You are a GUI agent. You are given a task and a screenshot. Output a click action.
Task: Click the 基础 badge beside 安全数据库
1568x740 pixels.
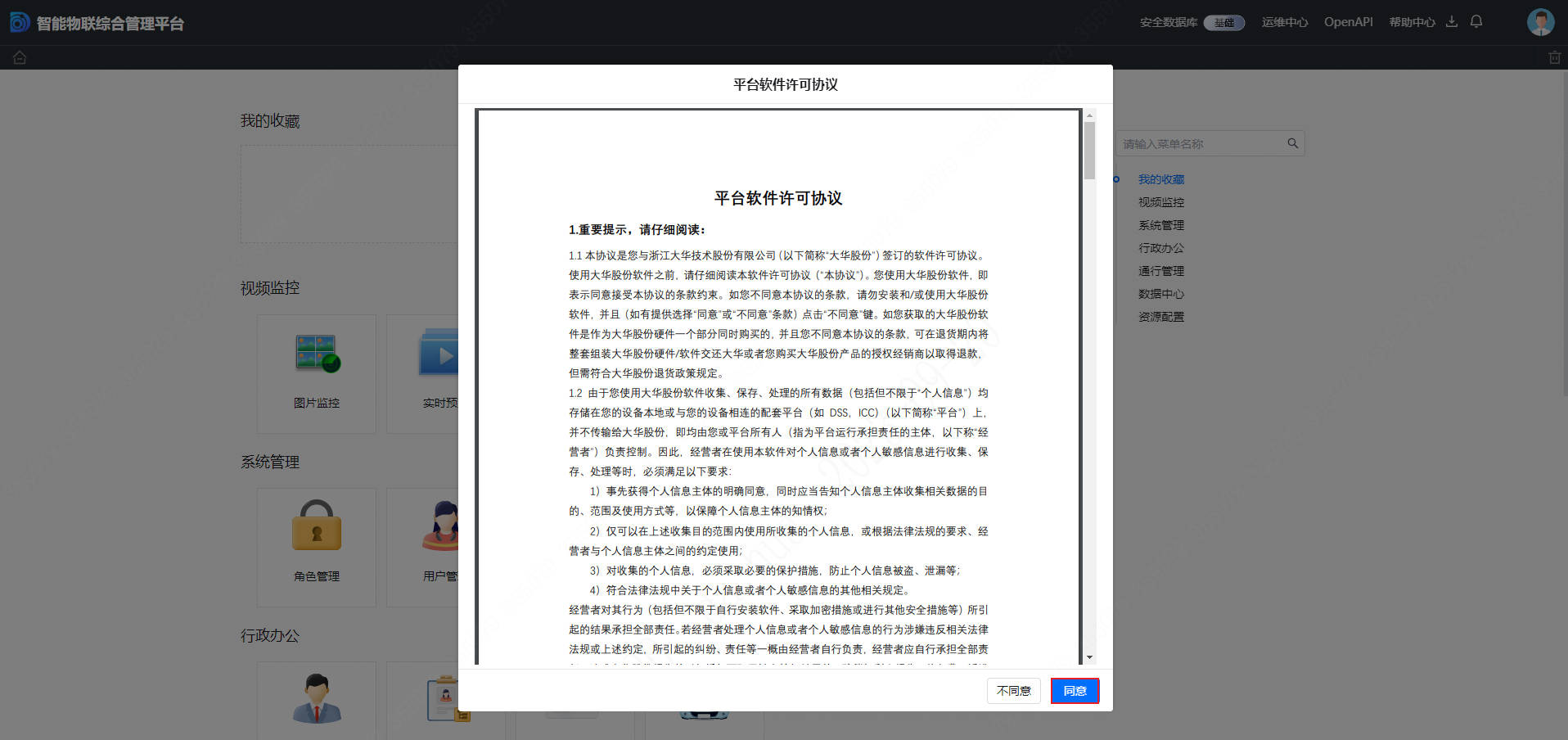click(1223, 23)
